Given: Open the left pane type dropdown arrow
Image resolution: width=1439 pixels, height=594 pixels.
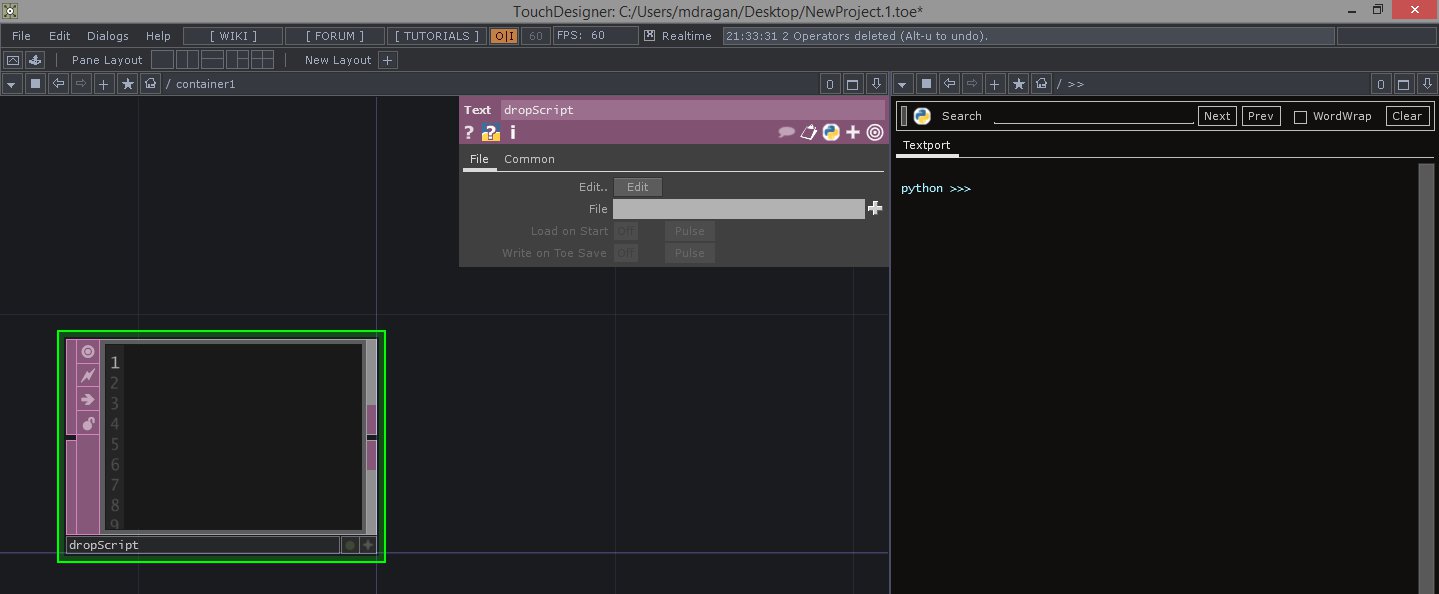Looking at the screenshot, I should coord(11,84).
